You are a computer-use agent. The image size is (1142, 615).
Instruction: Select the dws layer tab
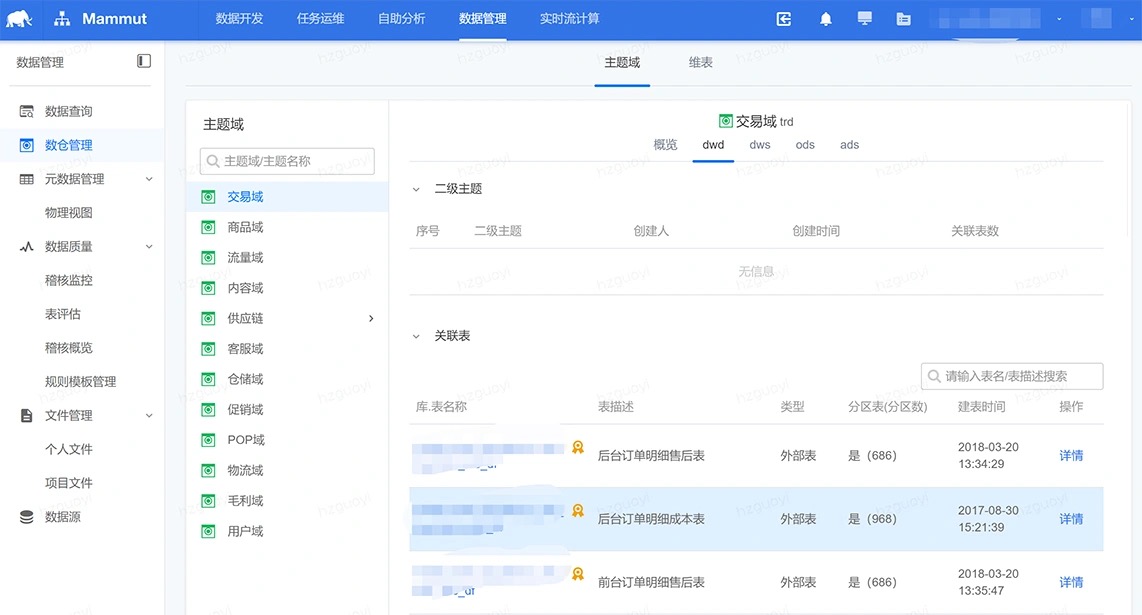click(760, 145)
